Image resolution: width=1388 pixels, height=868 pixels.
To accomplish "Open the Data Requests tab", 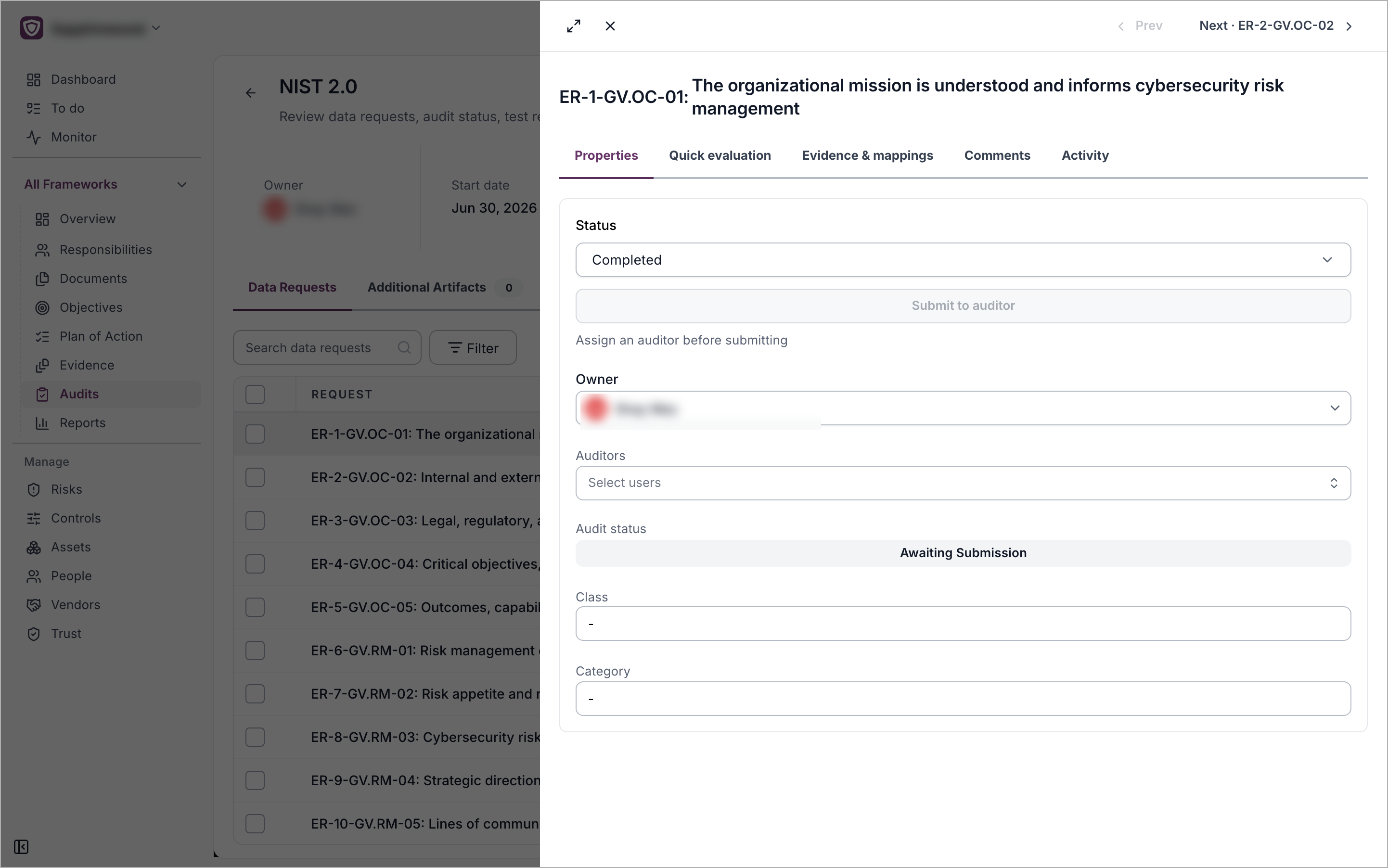I will tap(292, 288).
